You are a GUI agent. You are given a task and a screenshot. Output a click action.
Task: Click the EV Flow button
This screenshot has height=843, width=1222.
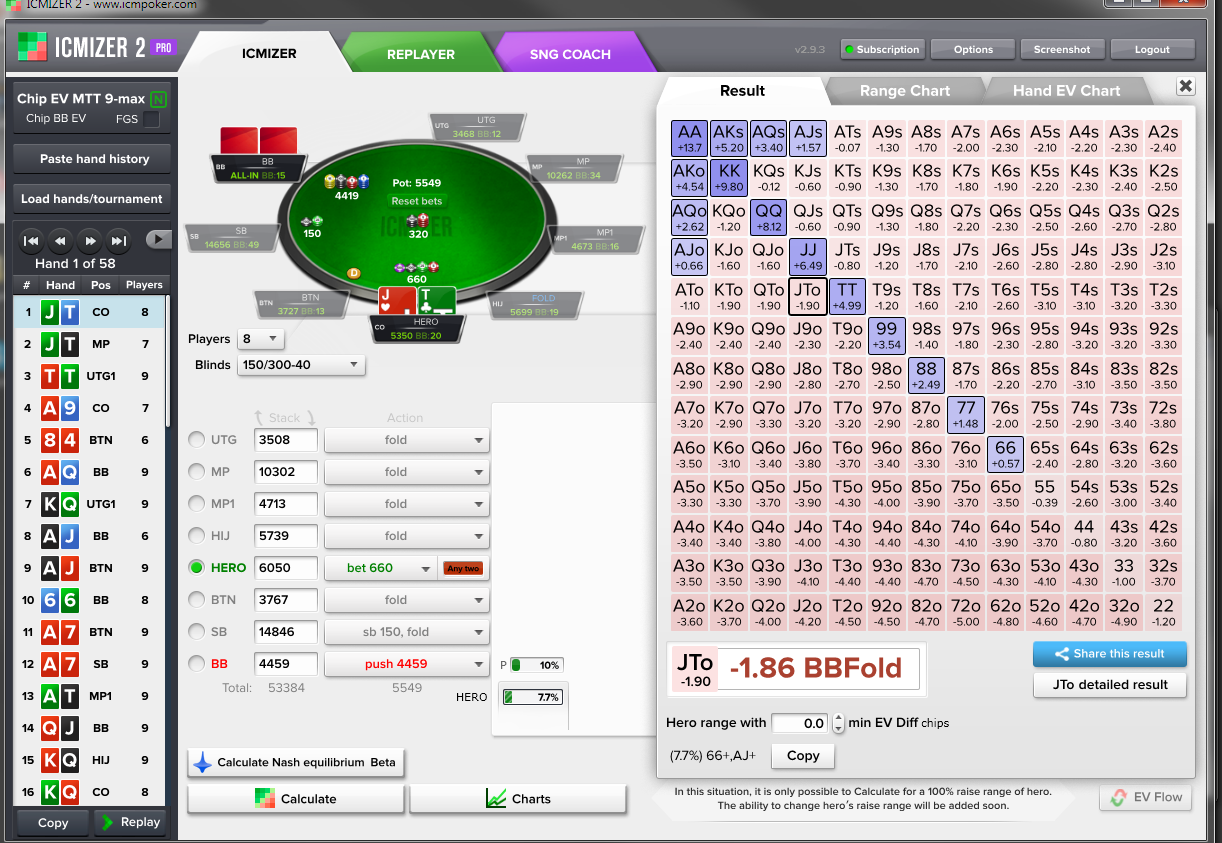click(x=1145, y=797)
